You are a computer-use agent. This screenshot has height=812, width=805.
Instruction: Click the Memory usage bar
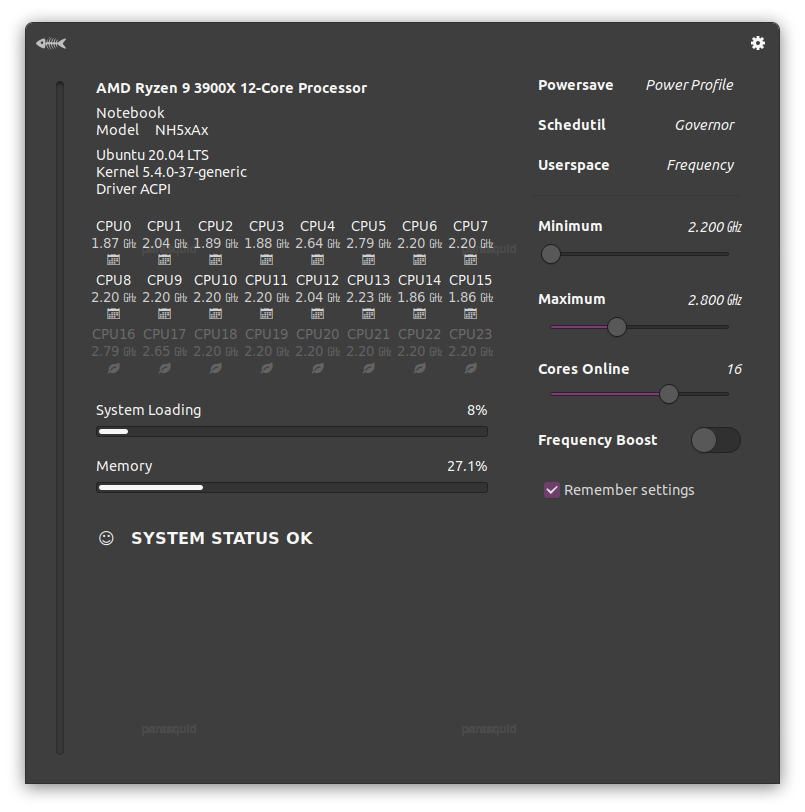tap(292, 487)
